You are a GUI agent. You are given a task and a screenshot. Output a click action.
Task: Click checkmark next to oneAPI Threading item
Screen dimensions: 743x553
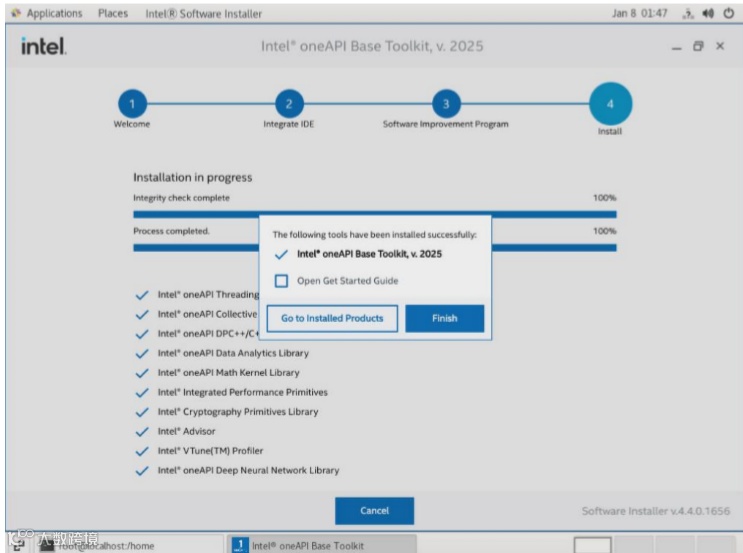coord(142,295)
